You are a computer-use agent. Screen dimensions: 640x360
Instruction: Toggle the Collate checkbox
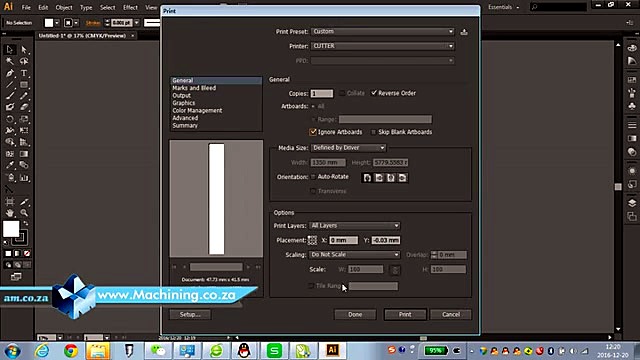(x=342, y=93)
